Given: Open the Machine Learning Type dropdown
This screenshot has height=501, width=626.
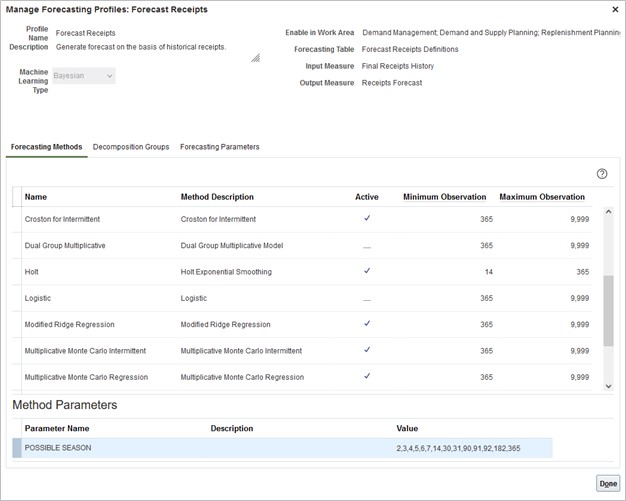Looking at the screenshot, I should pyautogui.click(x=84, y=76).
